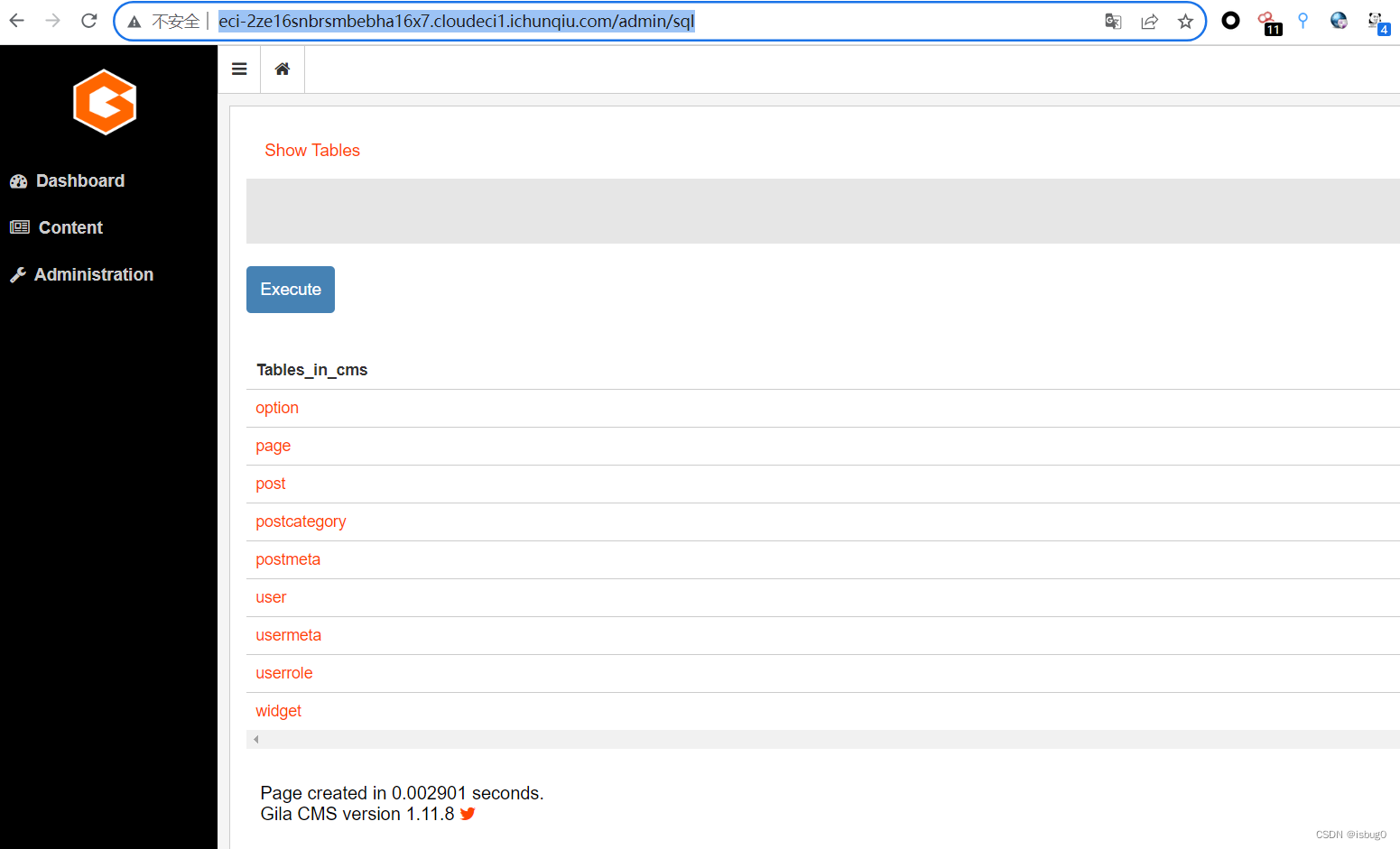Open the user table link
Screen dimensions: 1400x849
click(271, 597)
